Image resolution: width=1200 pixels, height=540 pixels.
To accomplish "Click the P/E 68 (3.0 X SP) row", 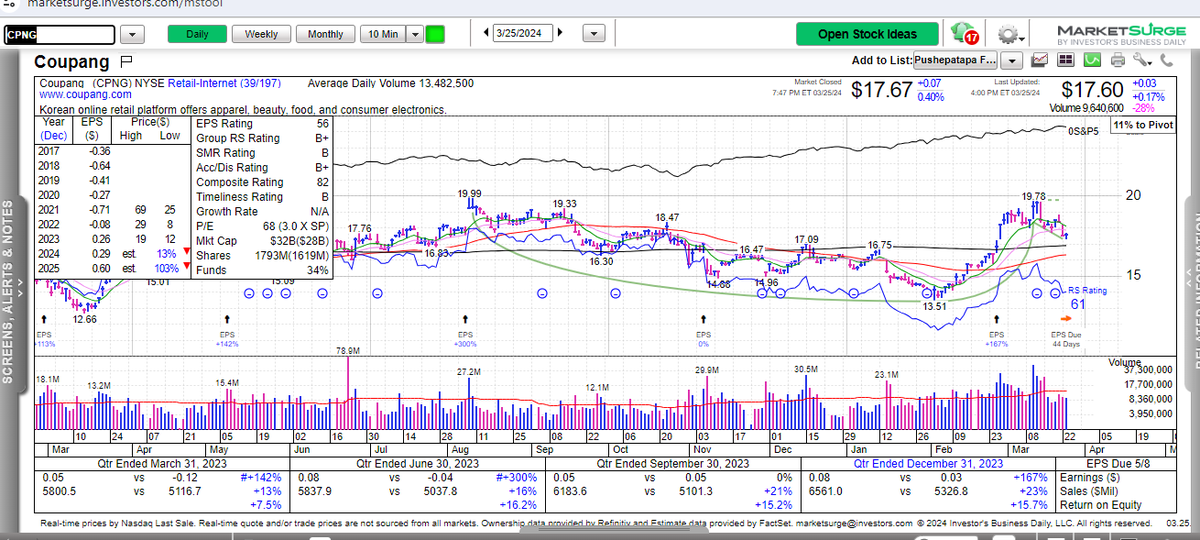I will 262,226.
